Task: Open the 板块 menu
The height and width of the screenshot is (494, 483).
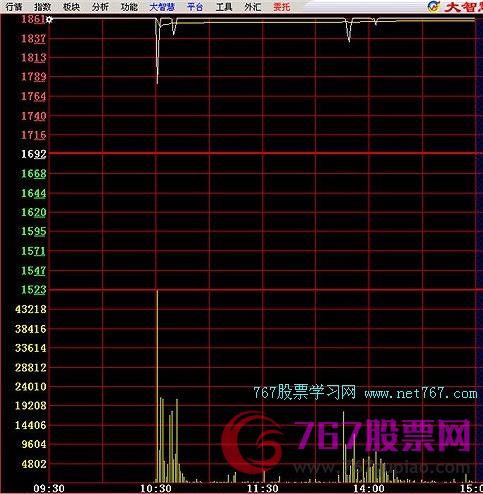Action: 71,7
